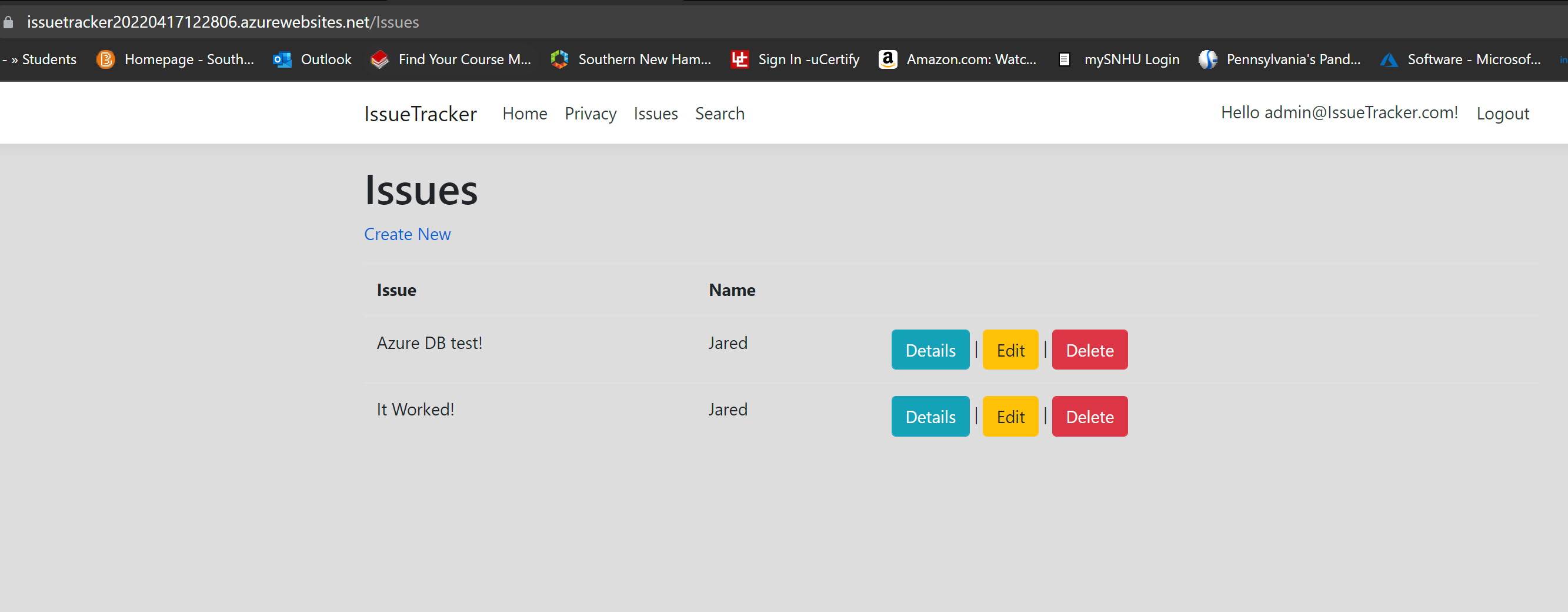
Task: Go to IssueTracker brand home link
Action: click(421, 114)
